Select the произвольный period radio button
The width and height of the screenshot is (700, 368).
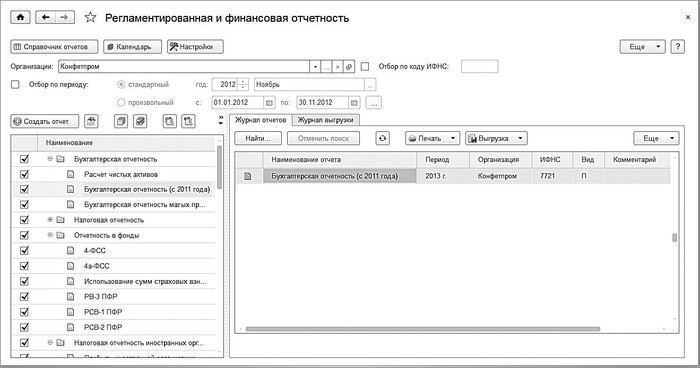pyautogui.click(x=121, y=102)
